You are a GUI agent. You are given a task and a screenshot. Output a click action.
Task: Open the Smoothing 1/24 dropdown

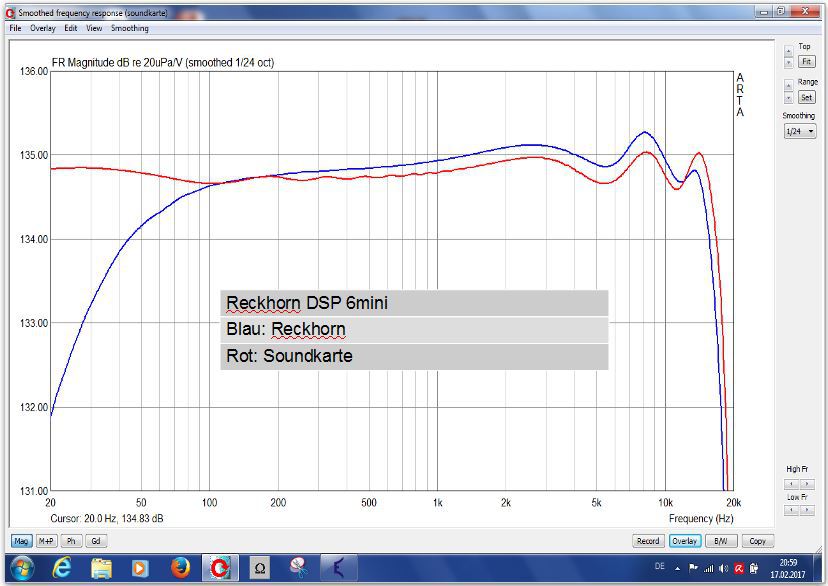(x=799, y=131)
